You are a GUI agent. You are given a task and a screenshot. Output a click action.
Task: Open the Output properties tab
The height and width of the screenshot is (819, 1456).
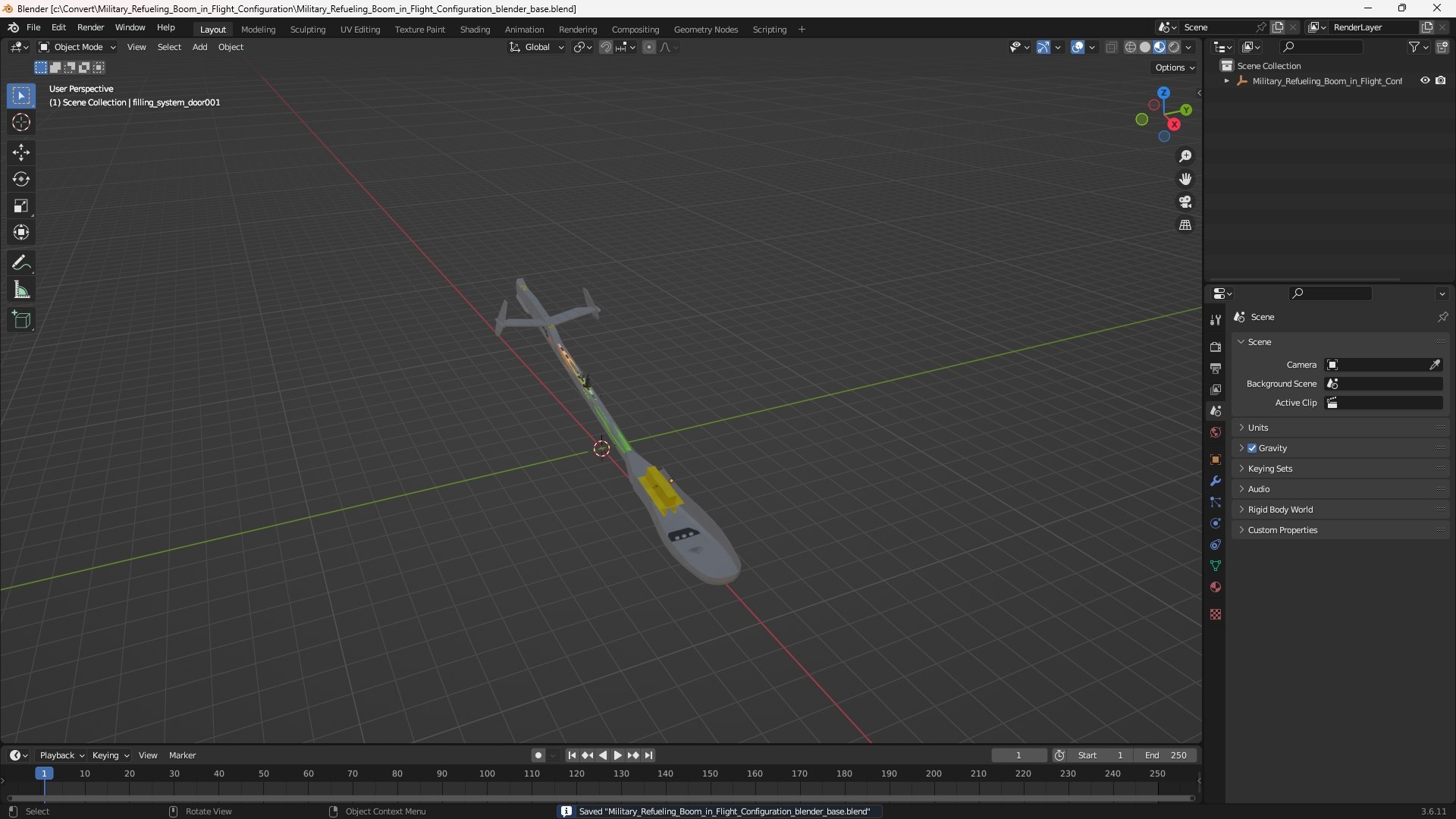1216,368
